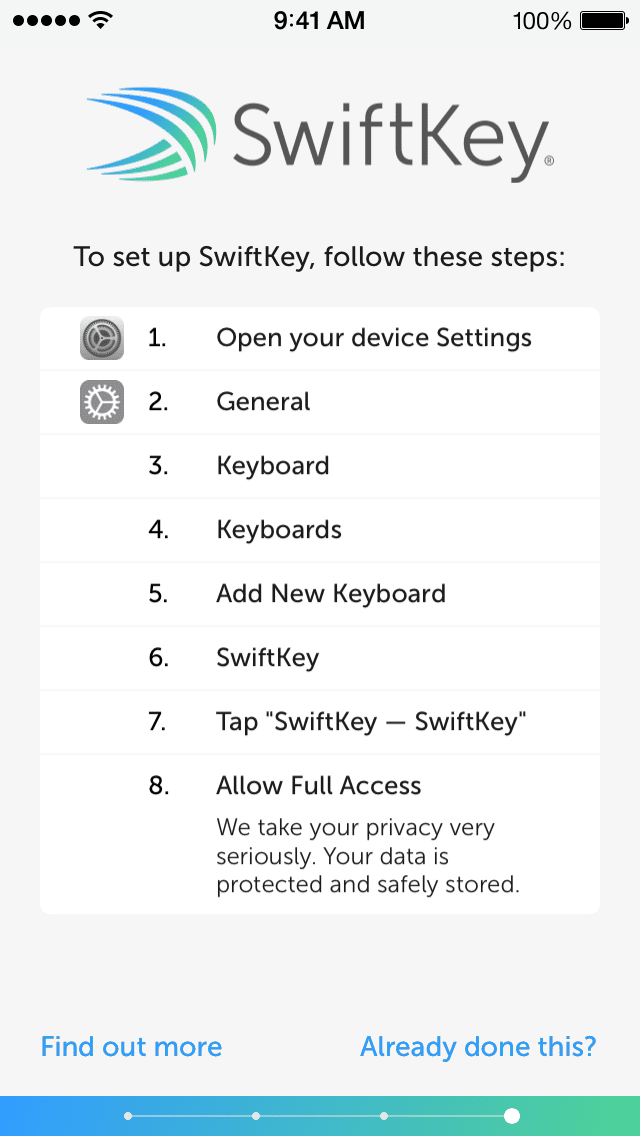Tap step 6, SwiftKey
Screen dimensions: 640x1136
click(x=265, y=658)
